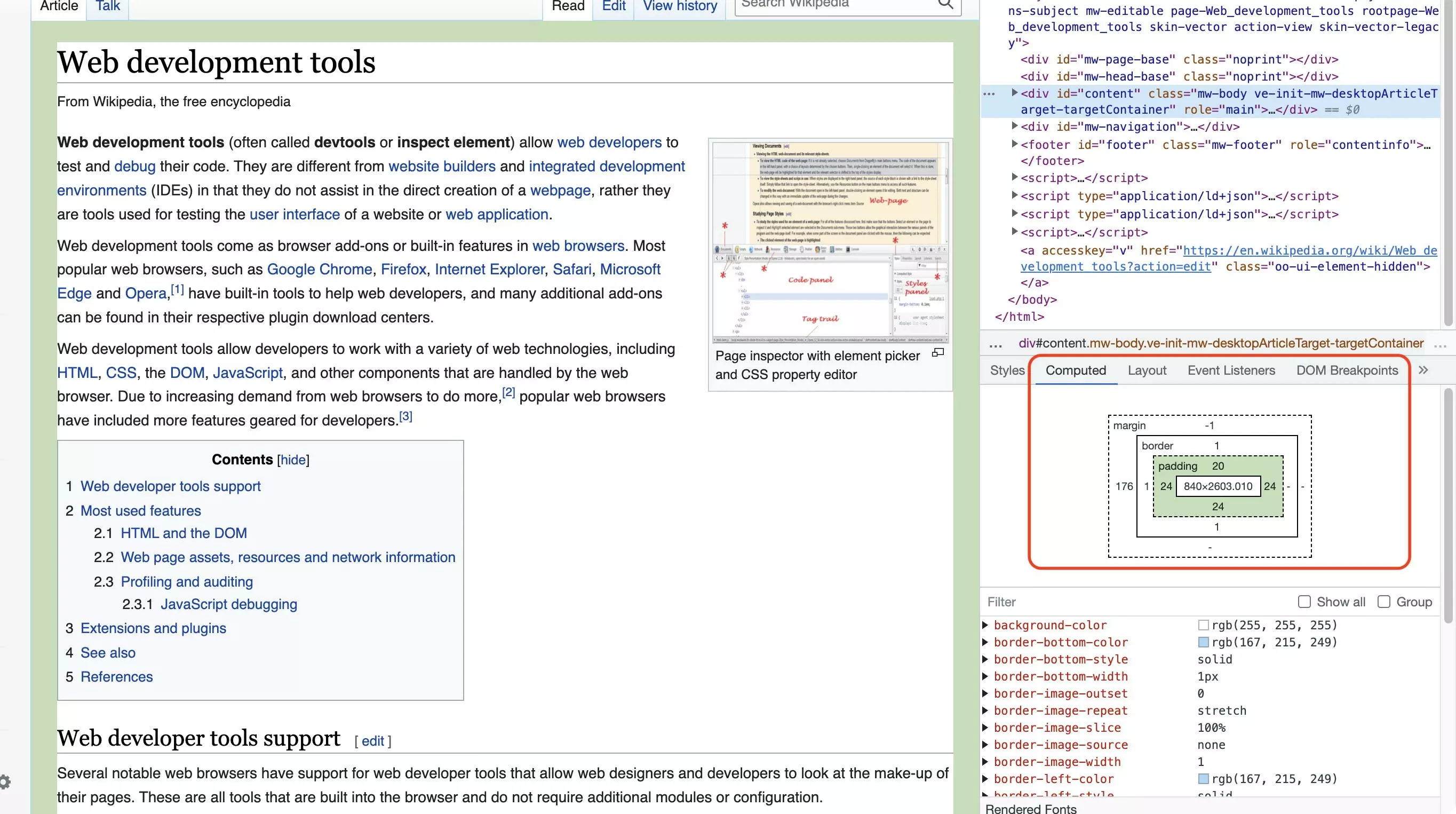
Task: Expand the background-color CSS property
Action: pos(986,624)
